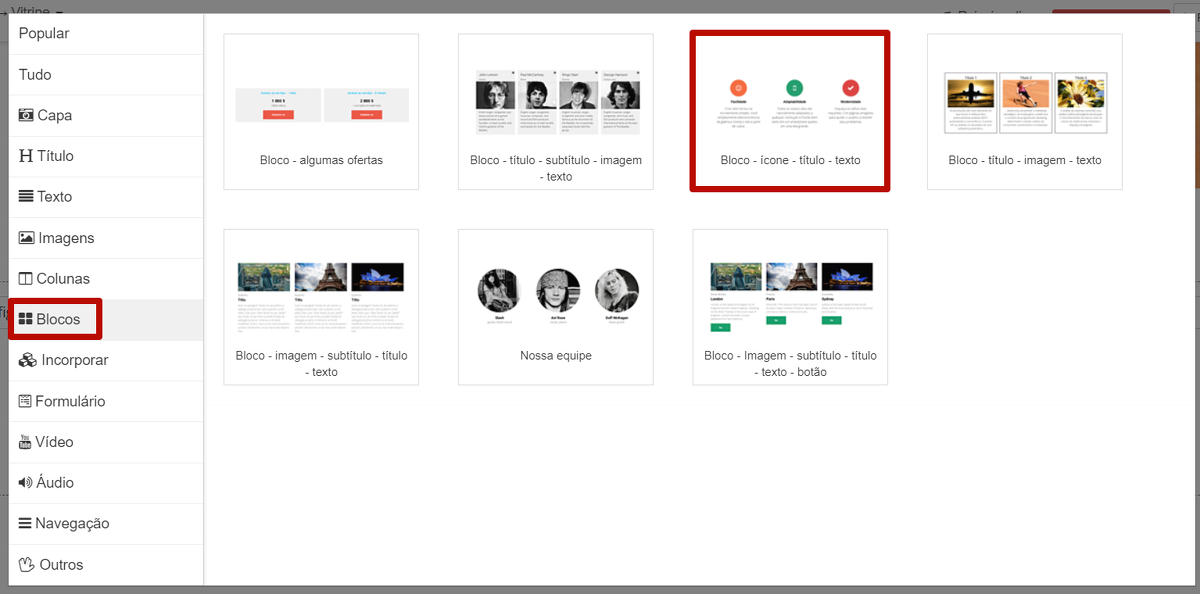The height and width of the screenshot is (594, 1200).
Task: Click the hamburger icon beside Navegação
Action: [26, 523]
